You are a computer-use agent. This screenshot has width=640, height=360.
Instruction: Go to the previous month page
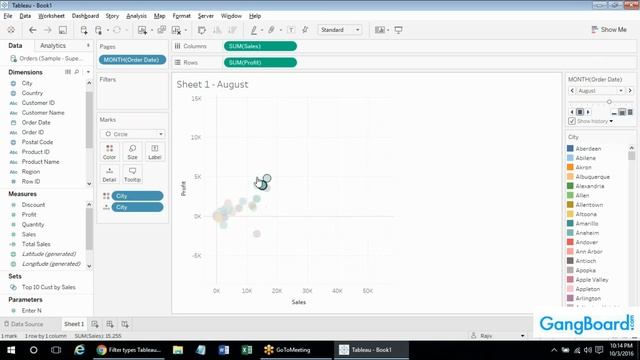[572, 91]
